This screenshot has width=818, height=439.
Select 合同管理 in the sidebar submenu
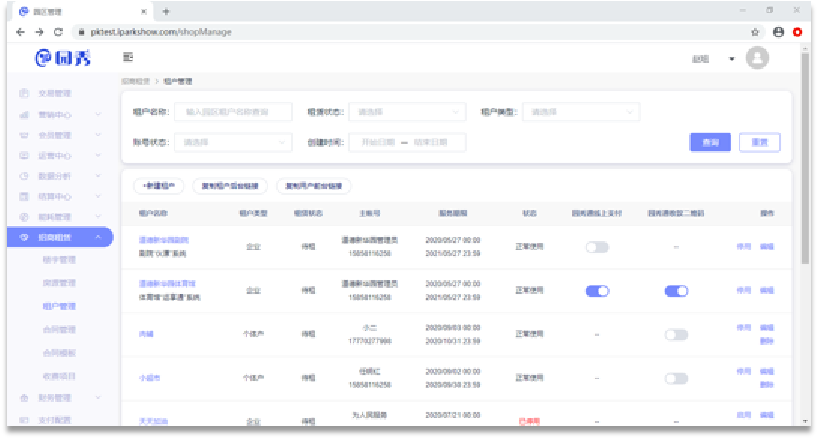[x=59, y=329]
